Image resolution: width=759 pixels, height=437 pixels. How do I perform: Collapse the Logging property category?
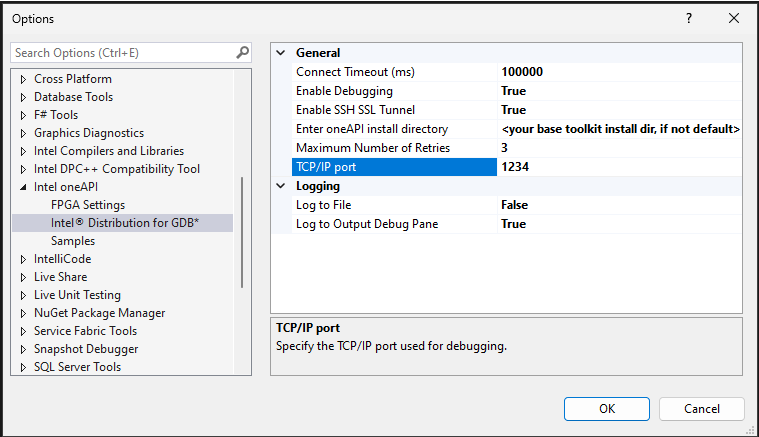tap(281, 186)
